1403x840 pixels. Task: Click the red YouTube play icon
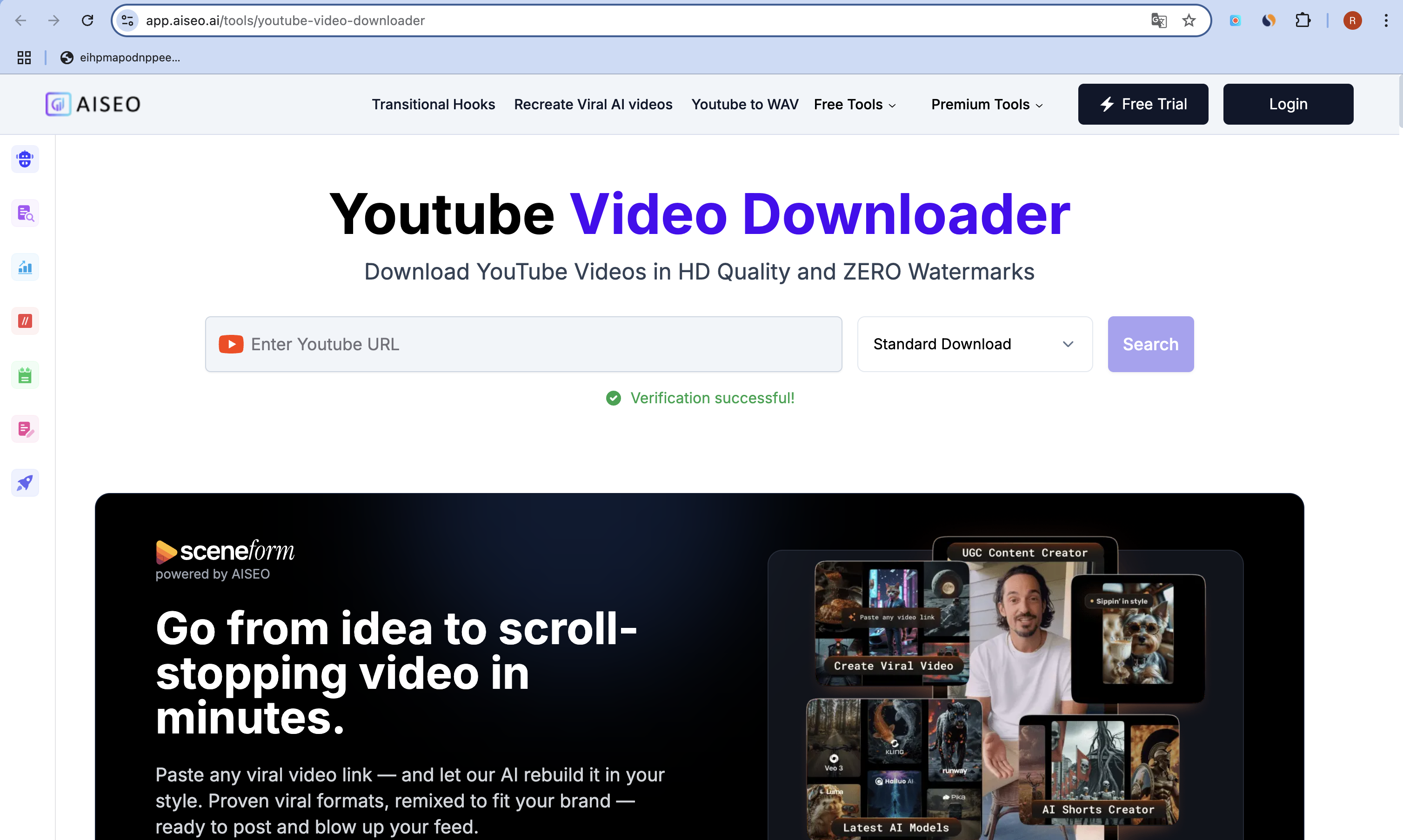click(231, 344)
